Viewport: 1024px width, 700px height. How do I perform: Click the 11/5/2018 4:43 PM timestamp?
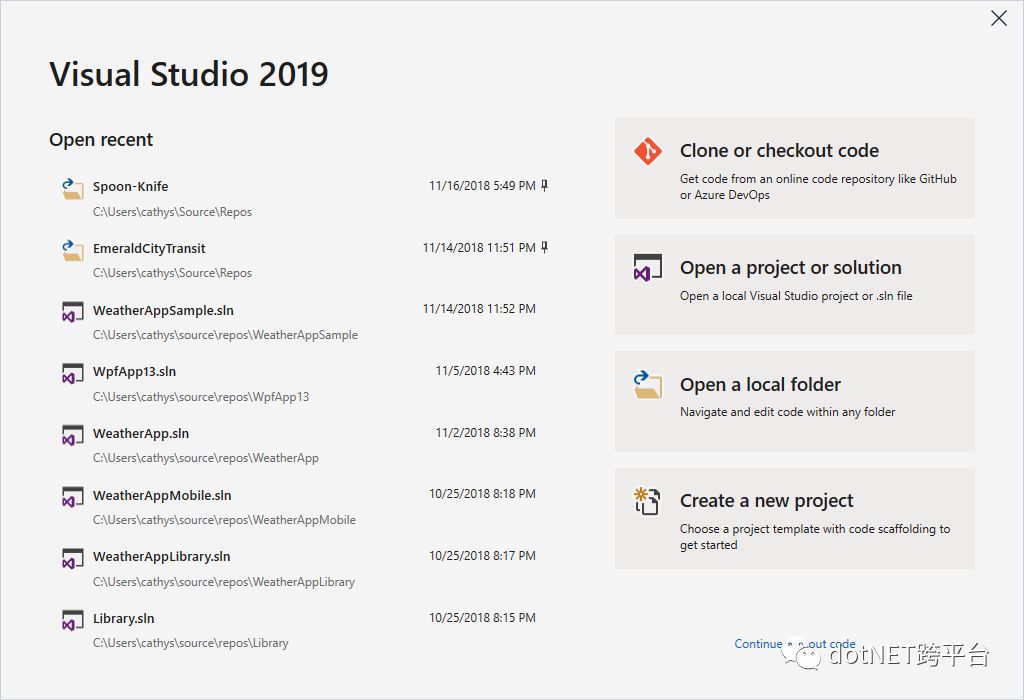point(485,371)
